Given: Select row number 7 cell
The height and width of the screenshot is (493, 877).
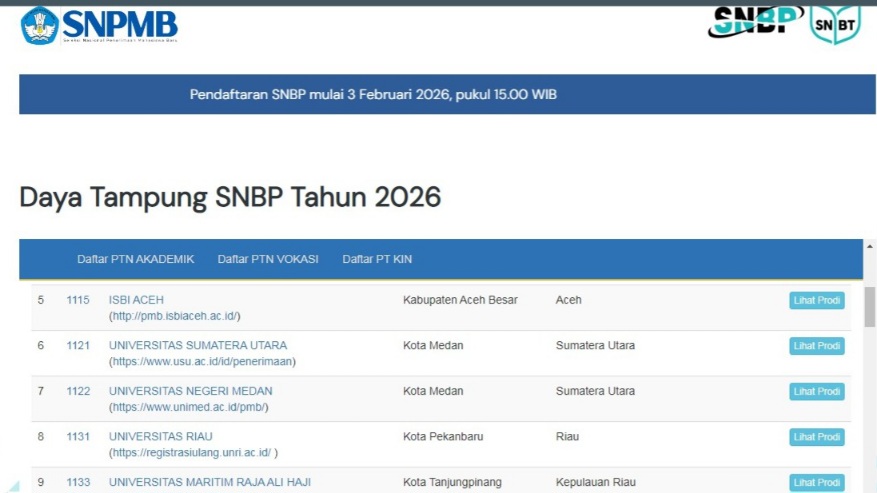Looking at the screenshot, I should (x=41, y=391).
